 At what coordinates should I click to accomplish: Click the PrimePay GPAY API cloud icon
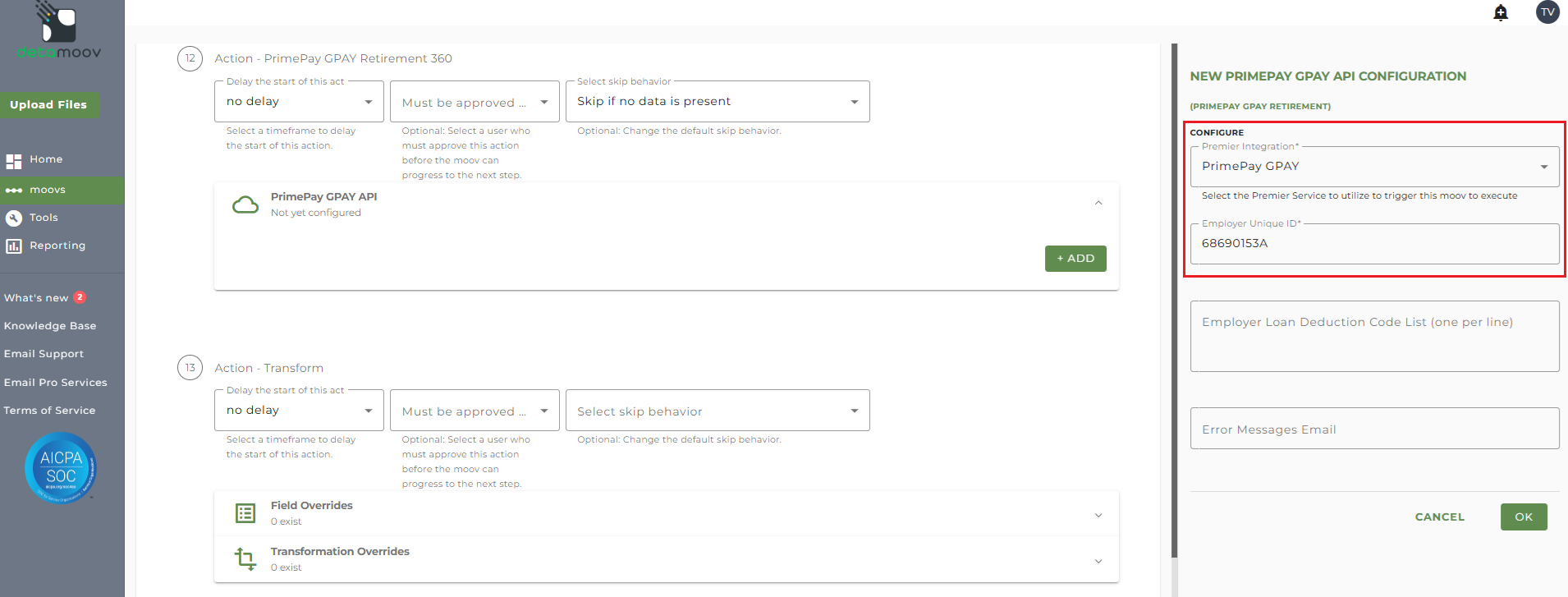coord(245,204)
